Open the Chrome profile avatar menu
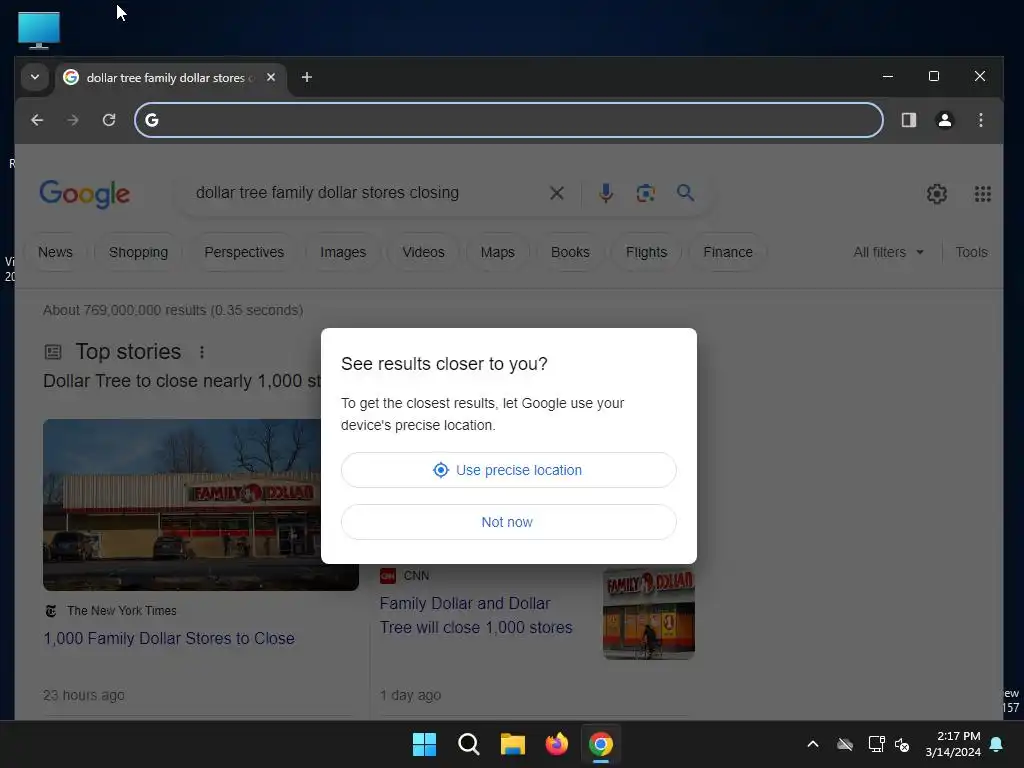 point(944,120)
